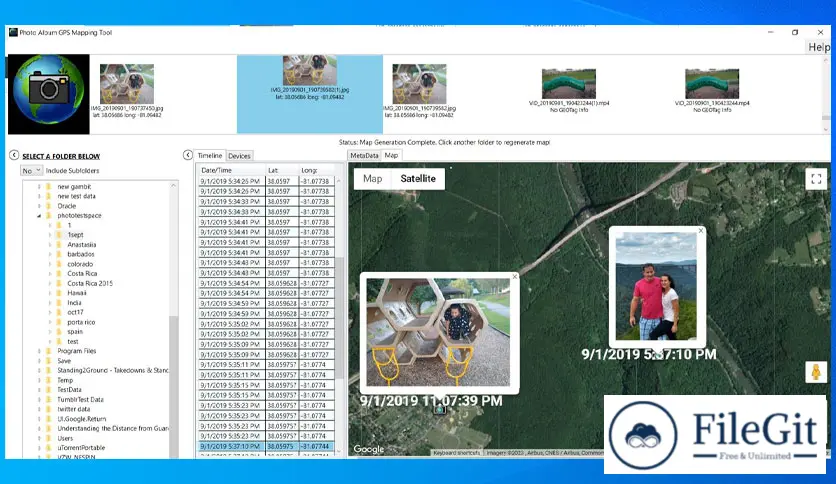836x484 pixels.
Task: Select the UI.Google.Return folder
Action: click(x=82, y=419)
